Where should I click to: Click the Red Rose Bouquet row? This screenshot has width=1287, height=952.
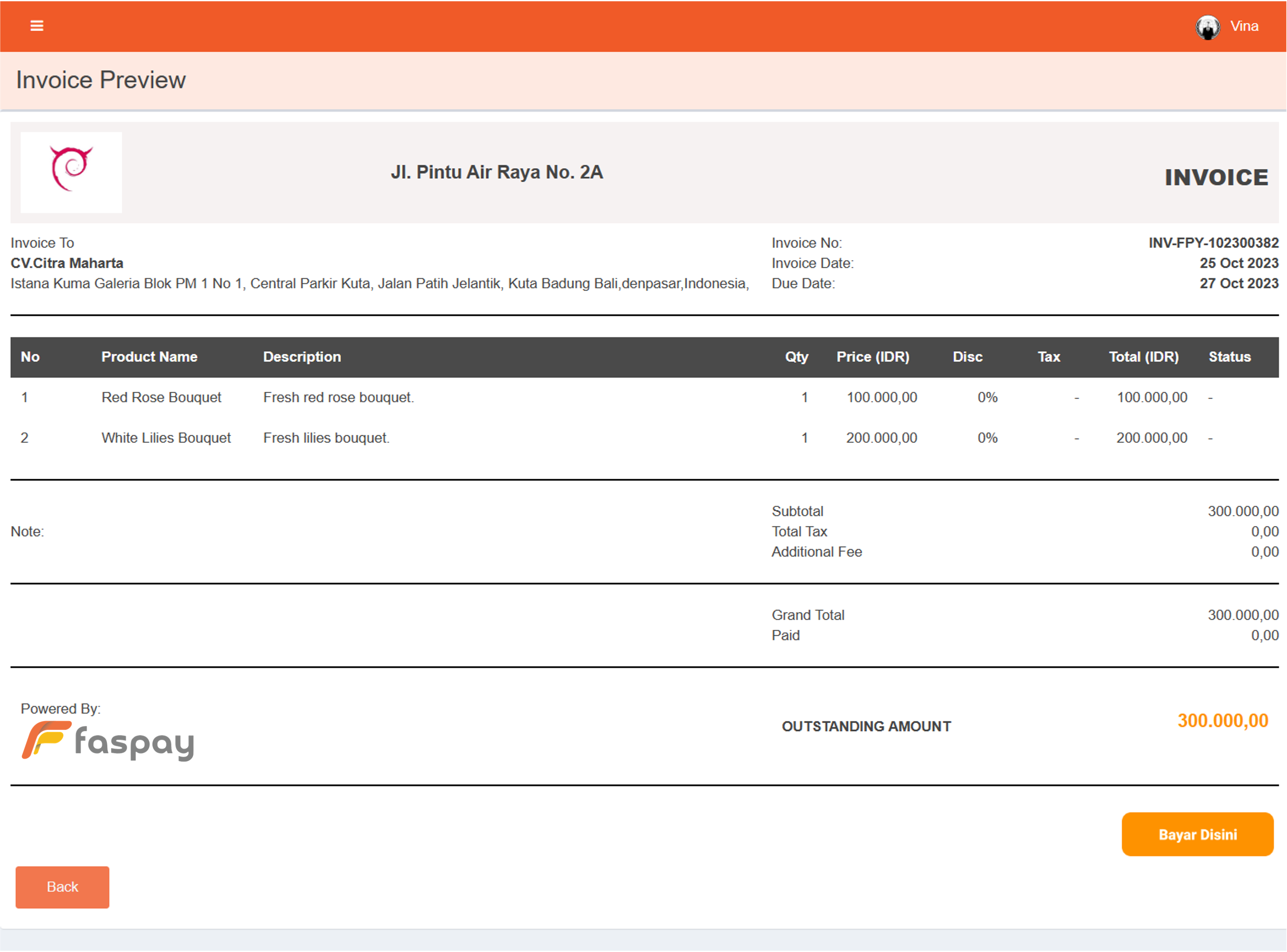pyautogui.click(x=161, y=397)
